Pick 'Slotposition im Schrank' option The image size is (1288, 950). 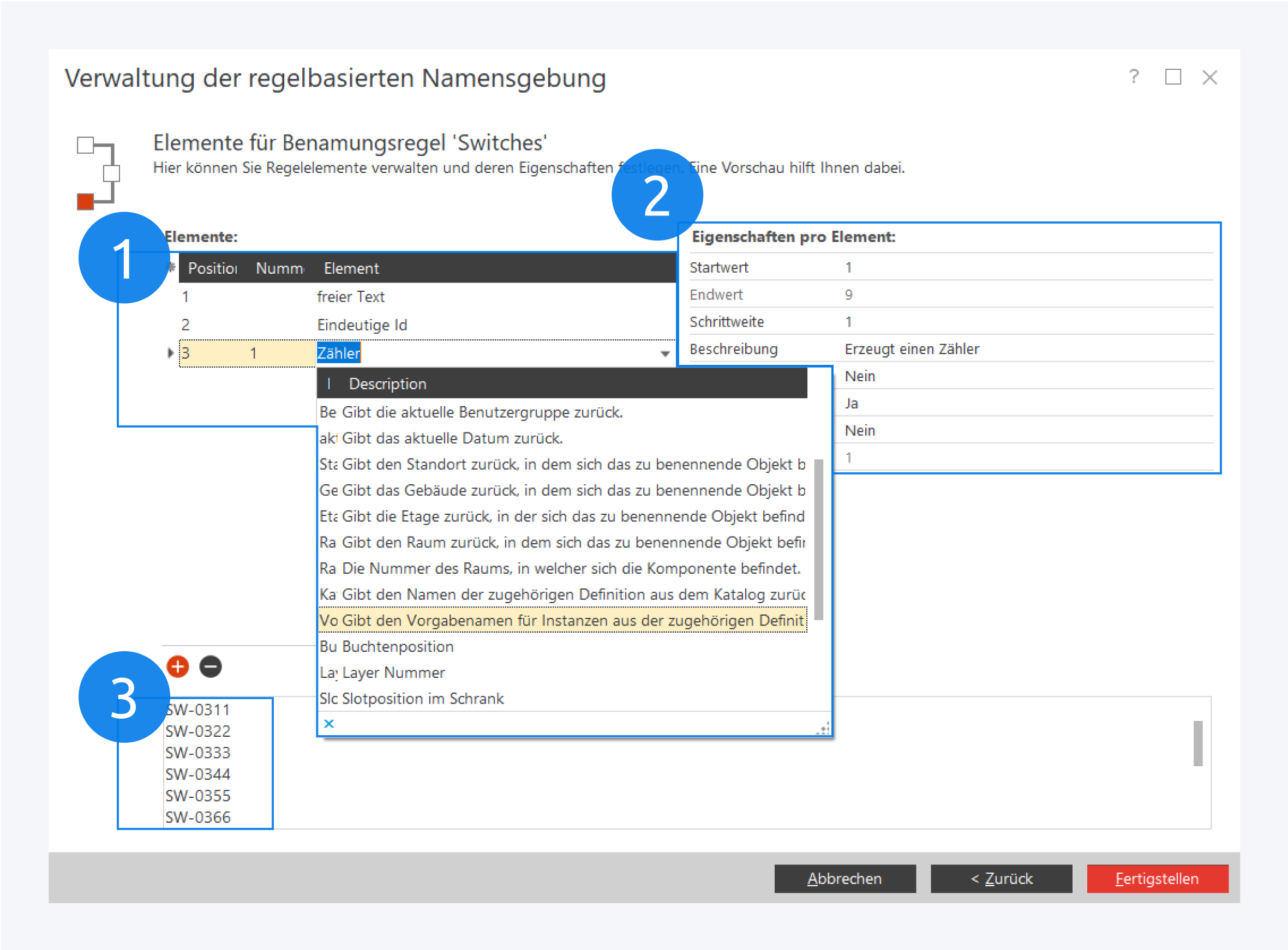pyautogui.click(x=423, y=698)
